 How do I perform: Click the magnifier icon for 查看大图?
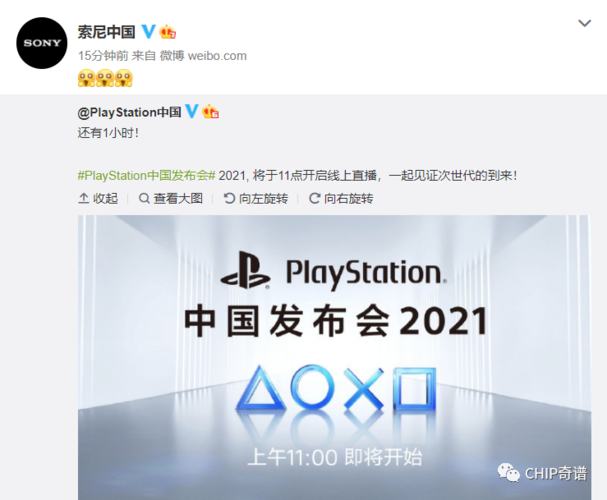pyautogui.click(x=144, y=199)
